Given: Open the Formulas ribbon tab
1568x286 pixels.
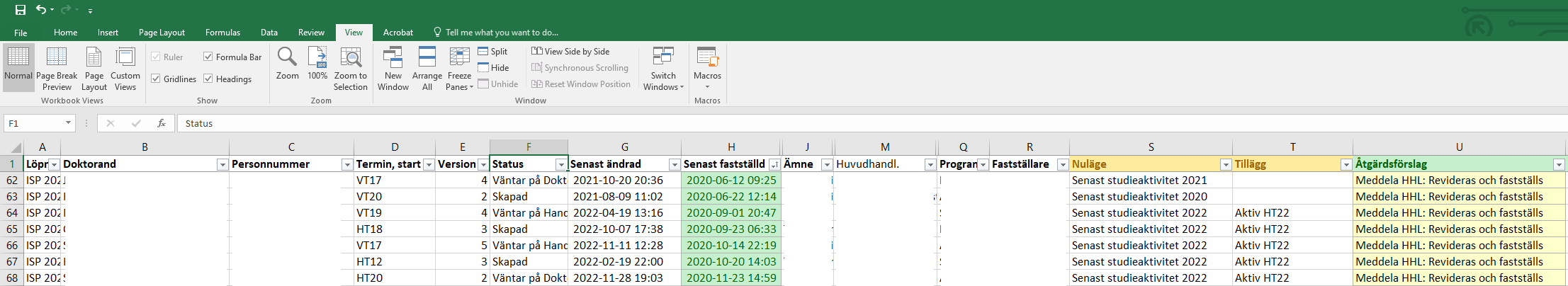Looking at the screenshot, I should point(222,33).
